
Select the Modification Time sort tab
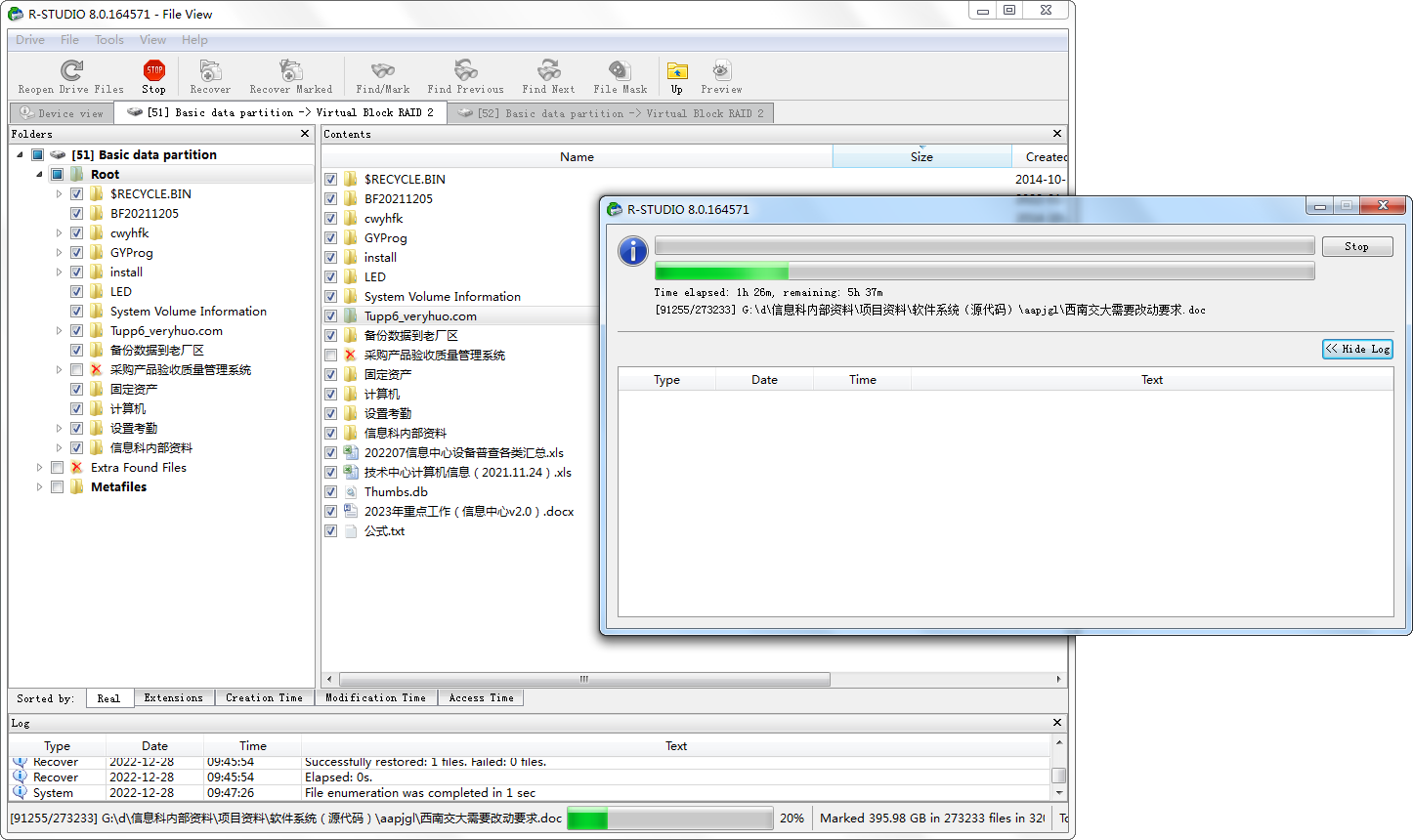(375, 698)
